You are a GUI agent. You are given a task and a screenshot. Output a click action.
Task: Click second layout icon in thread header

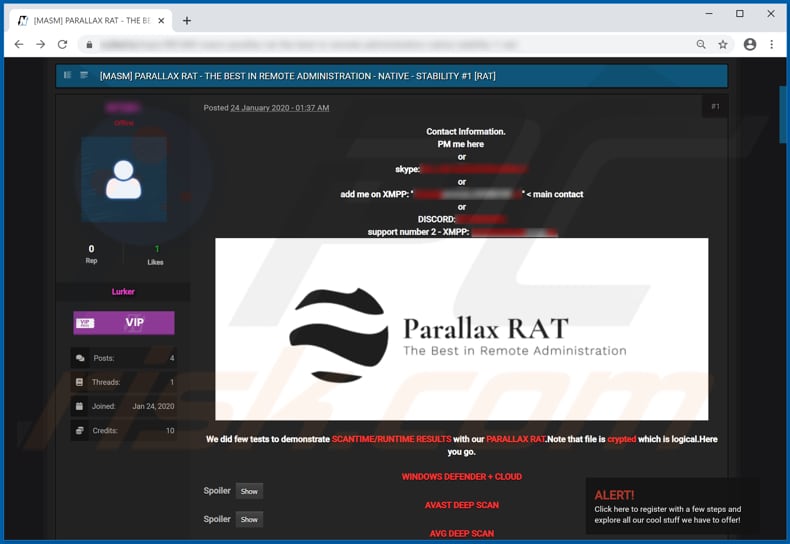84,75
